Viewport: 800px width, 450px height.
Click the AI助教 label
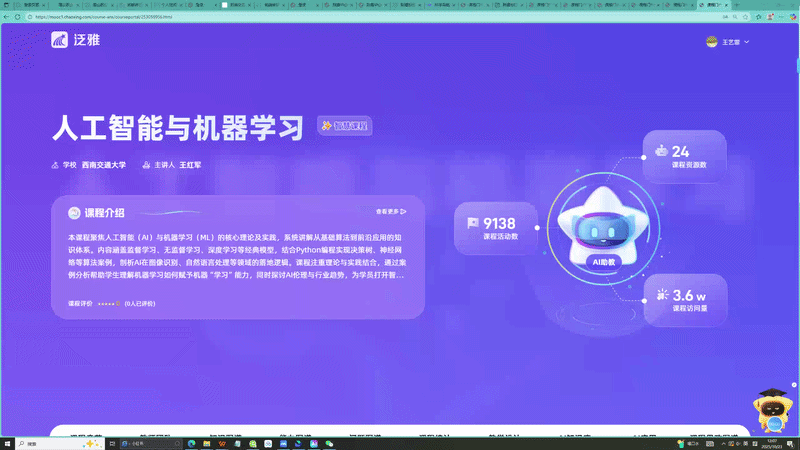click(604, 262)
